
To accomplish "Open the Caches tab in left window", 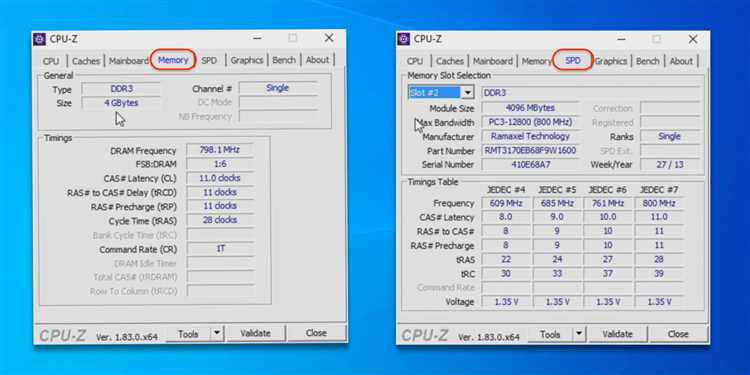I will point(86,61).
